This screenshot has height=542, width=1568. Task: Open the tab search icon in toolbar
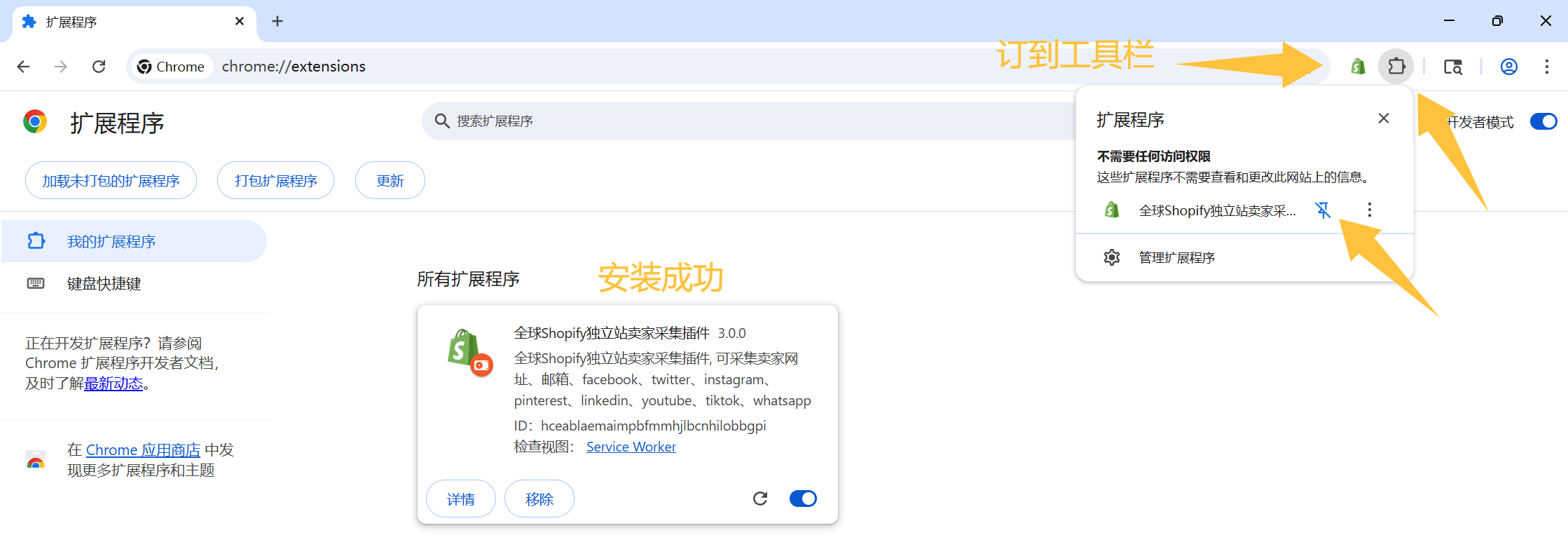pos(1453,67)
